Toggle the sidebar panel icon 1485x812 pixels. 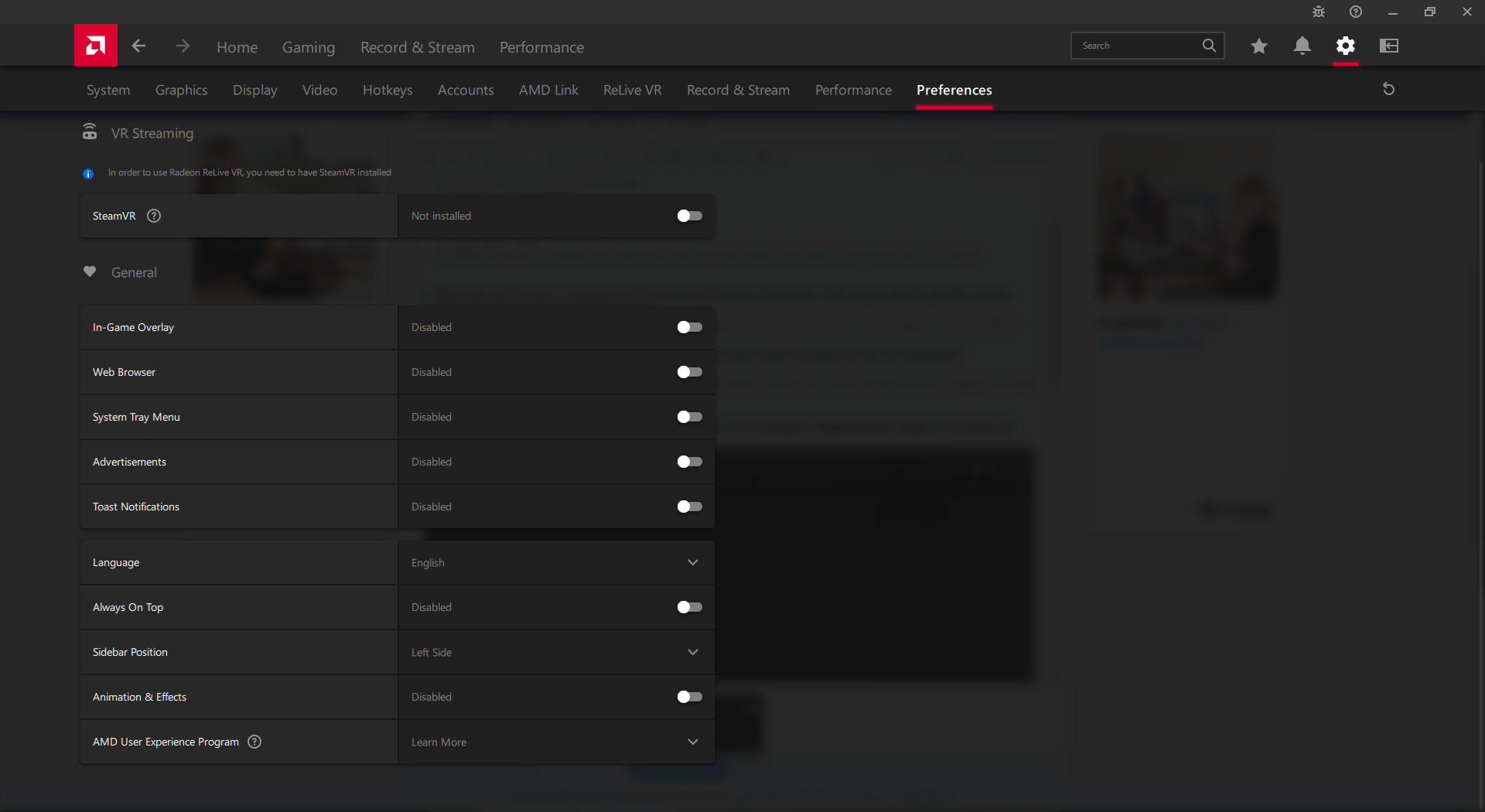click(1389, 46)
